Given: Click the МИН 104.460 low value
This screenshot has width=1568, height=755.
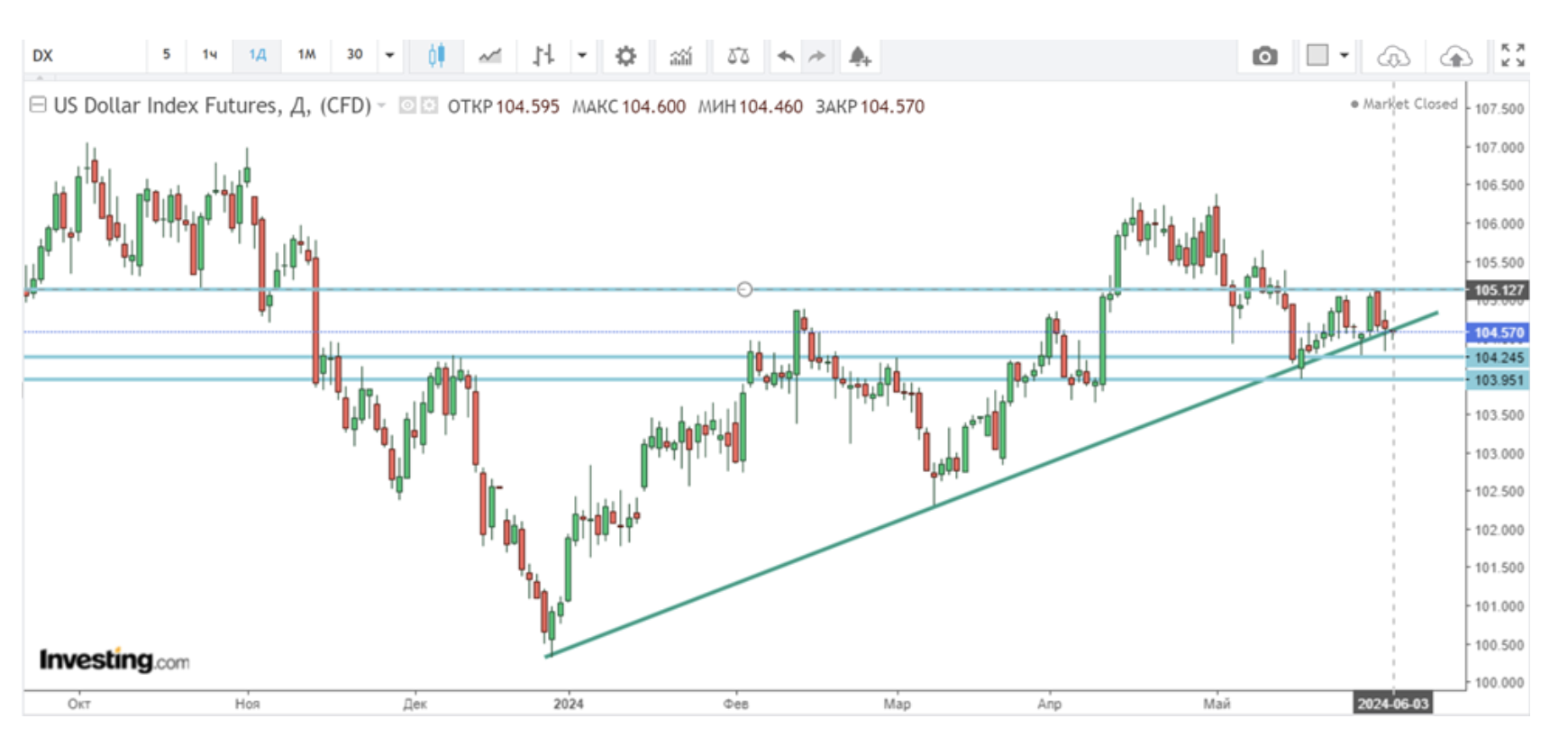Looking at the screenshot, I should point(750,106).
